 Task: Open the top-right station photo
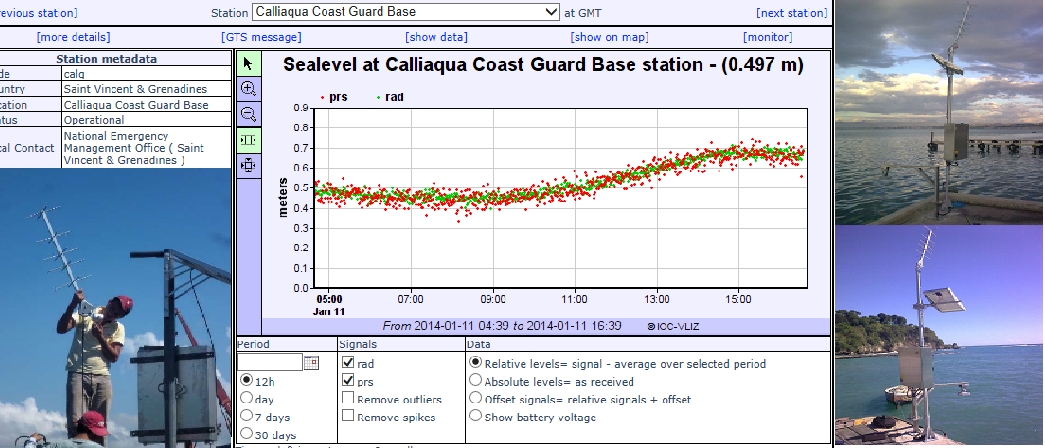pos(939,112)
